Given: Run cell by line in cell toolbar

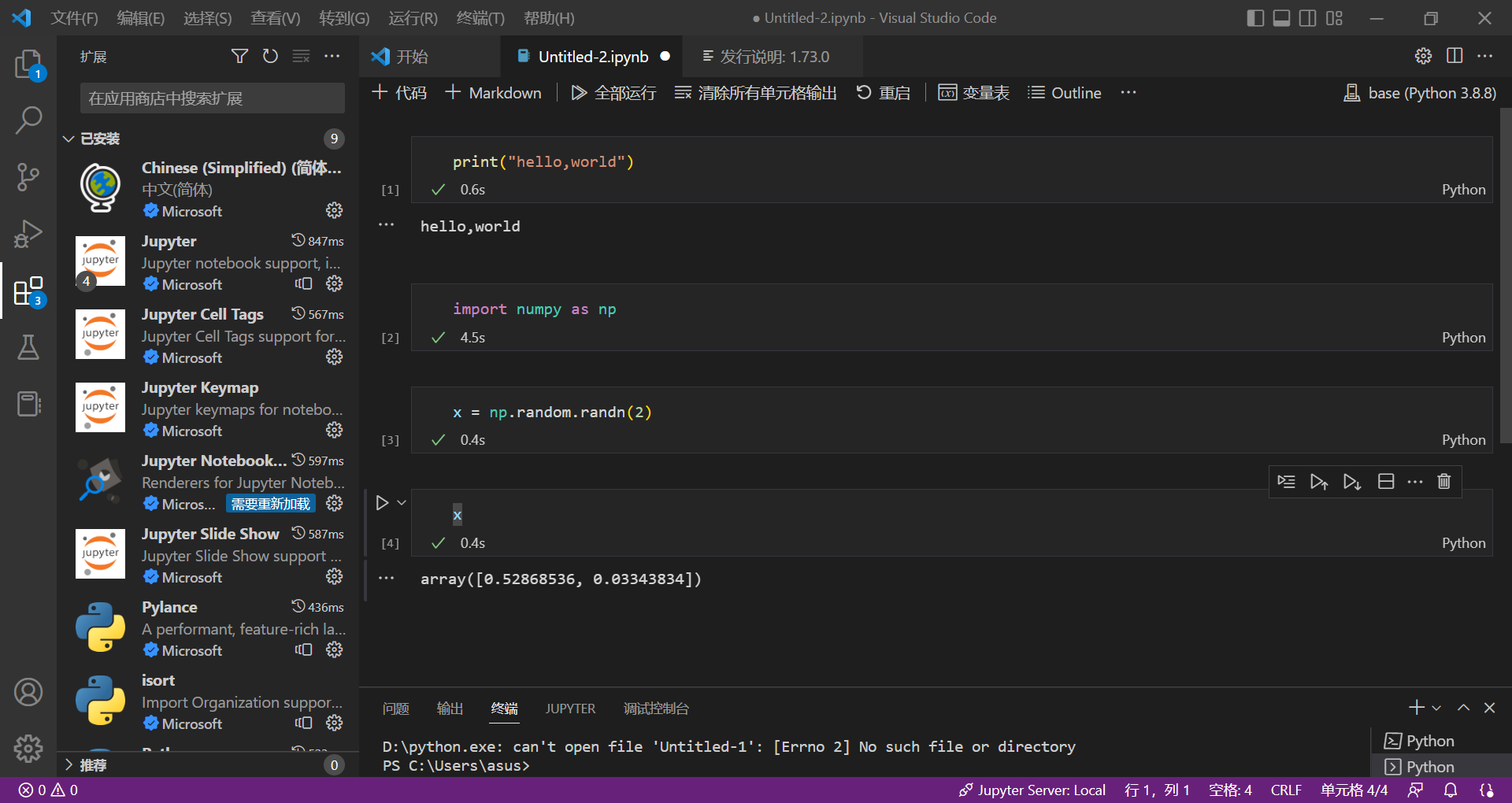Looking at the screenshot, I should click(1286, 481).
